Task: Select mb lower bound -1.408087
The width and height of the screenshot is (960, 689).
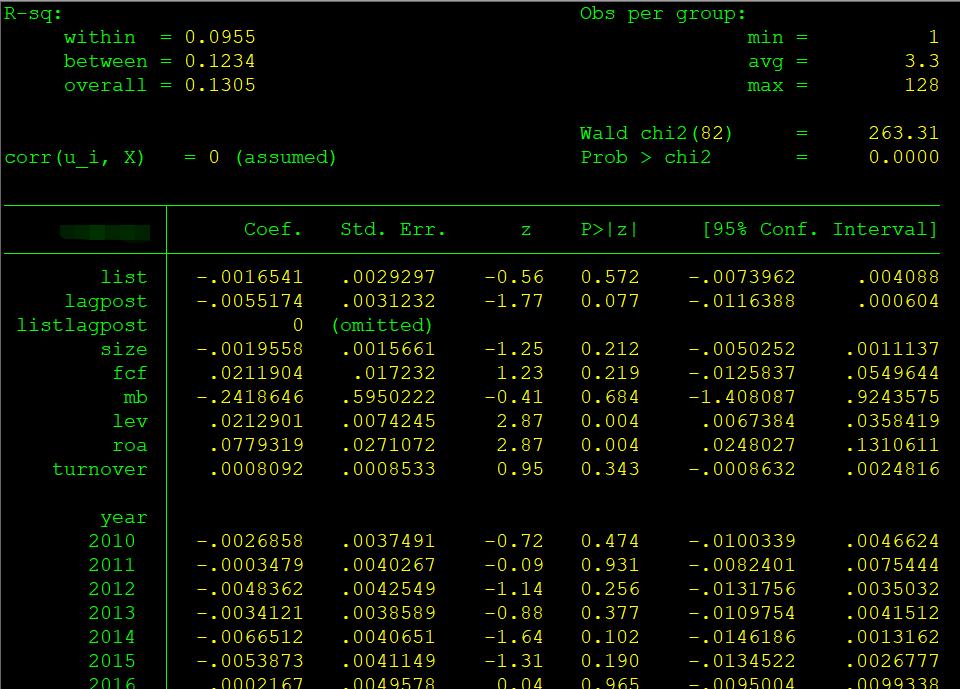Action: 741,397
